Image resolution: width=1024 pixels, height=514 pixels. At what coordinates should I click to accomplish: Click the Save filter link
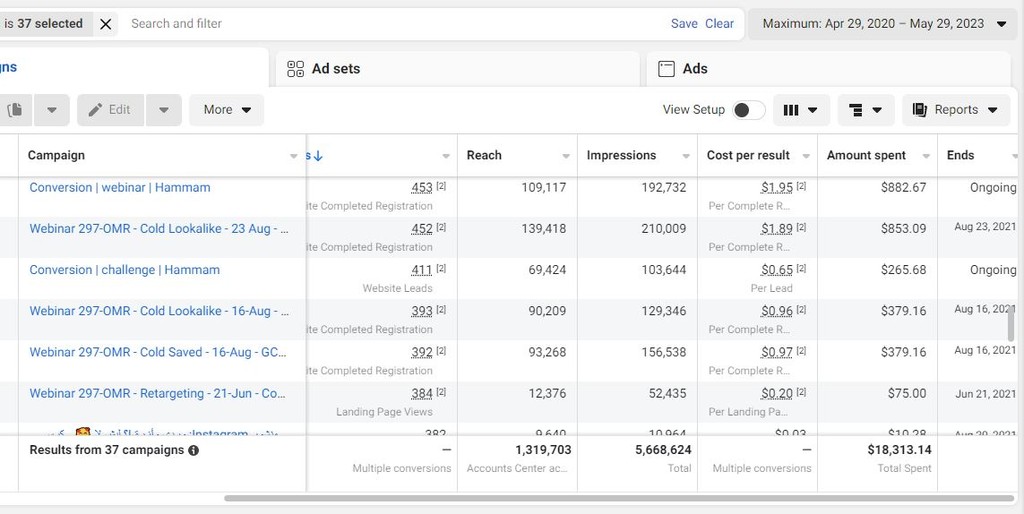point(684,24)
